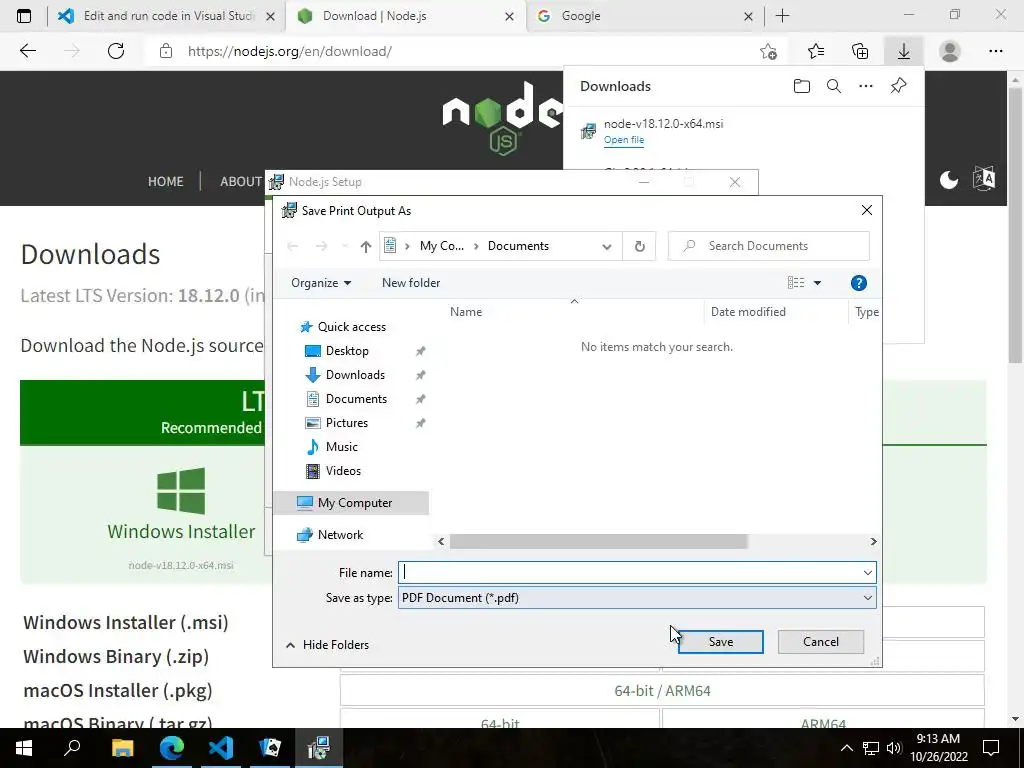
Task: Open the notification center icon
Action: [x=991, y=748]
